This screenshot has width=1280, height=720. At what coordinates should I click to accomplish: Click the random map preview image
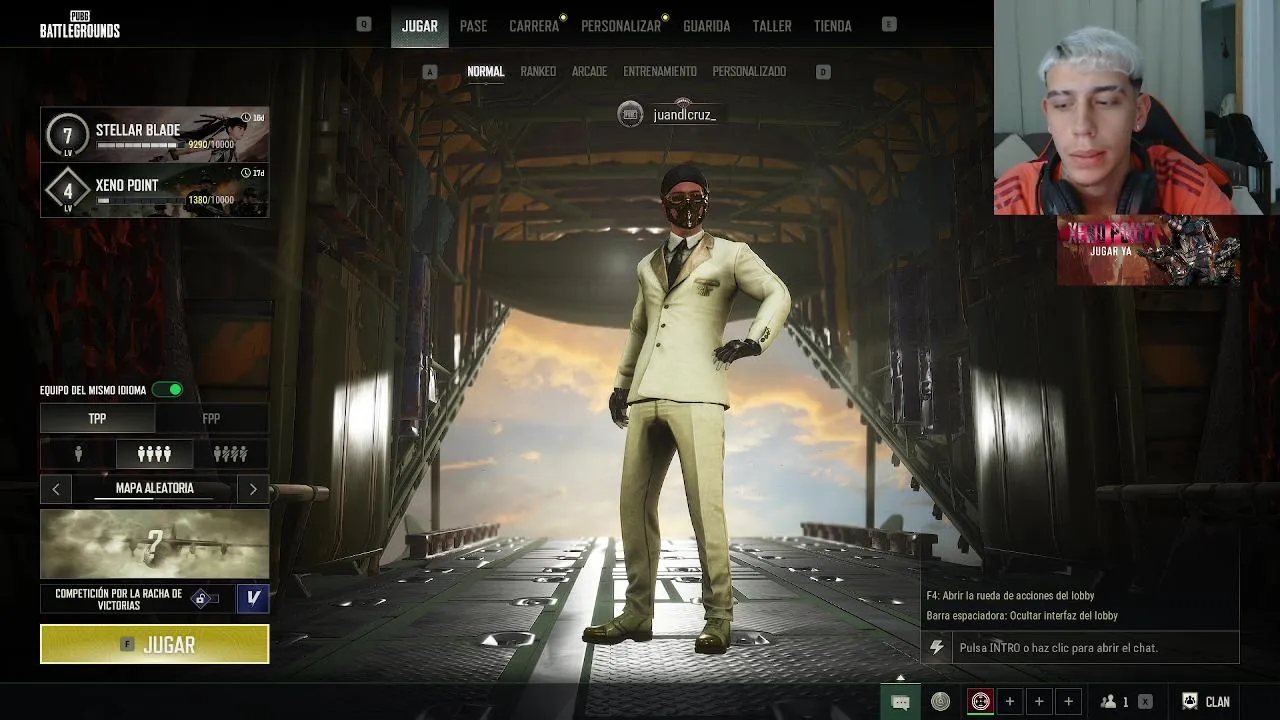tap(155, 544)
